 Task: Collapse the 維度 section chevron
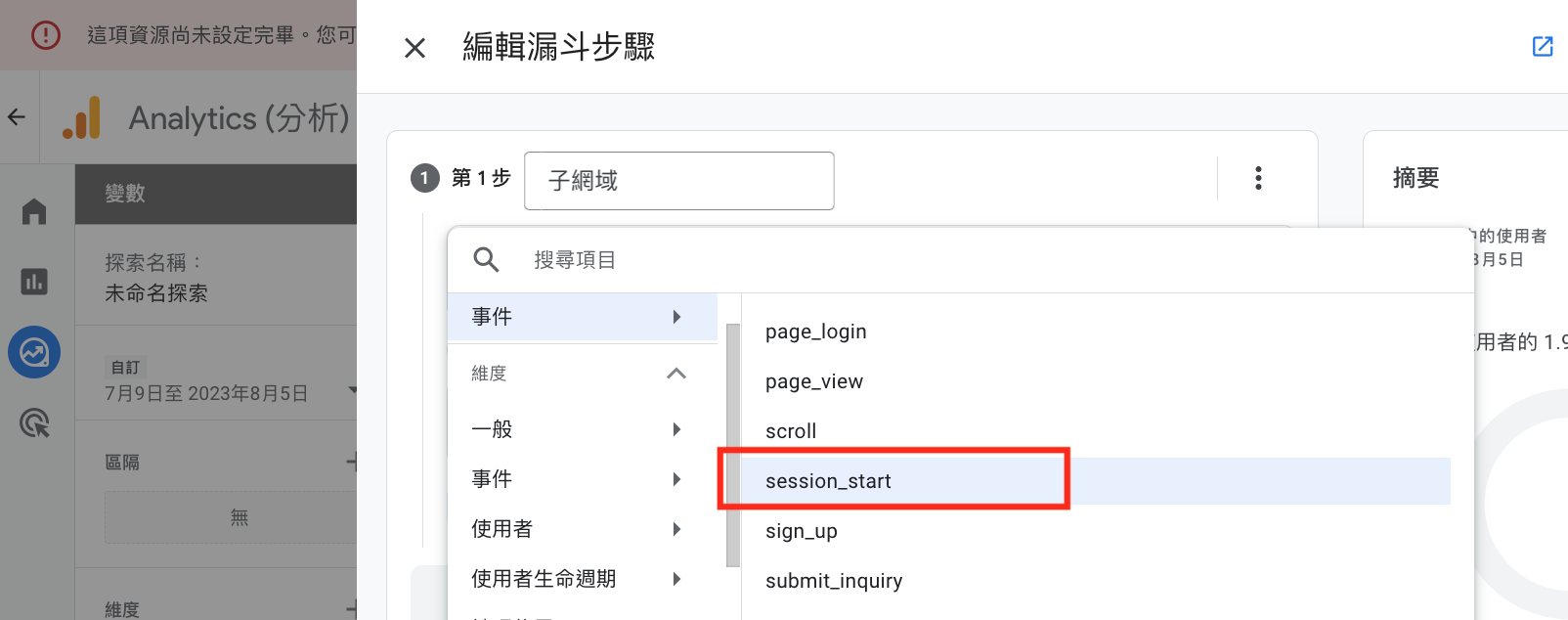click(x=675, y=374)
